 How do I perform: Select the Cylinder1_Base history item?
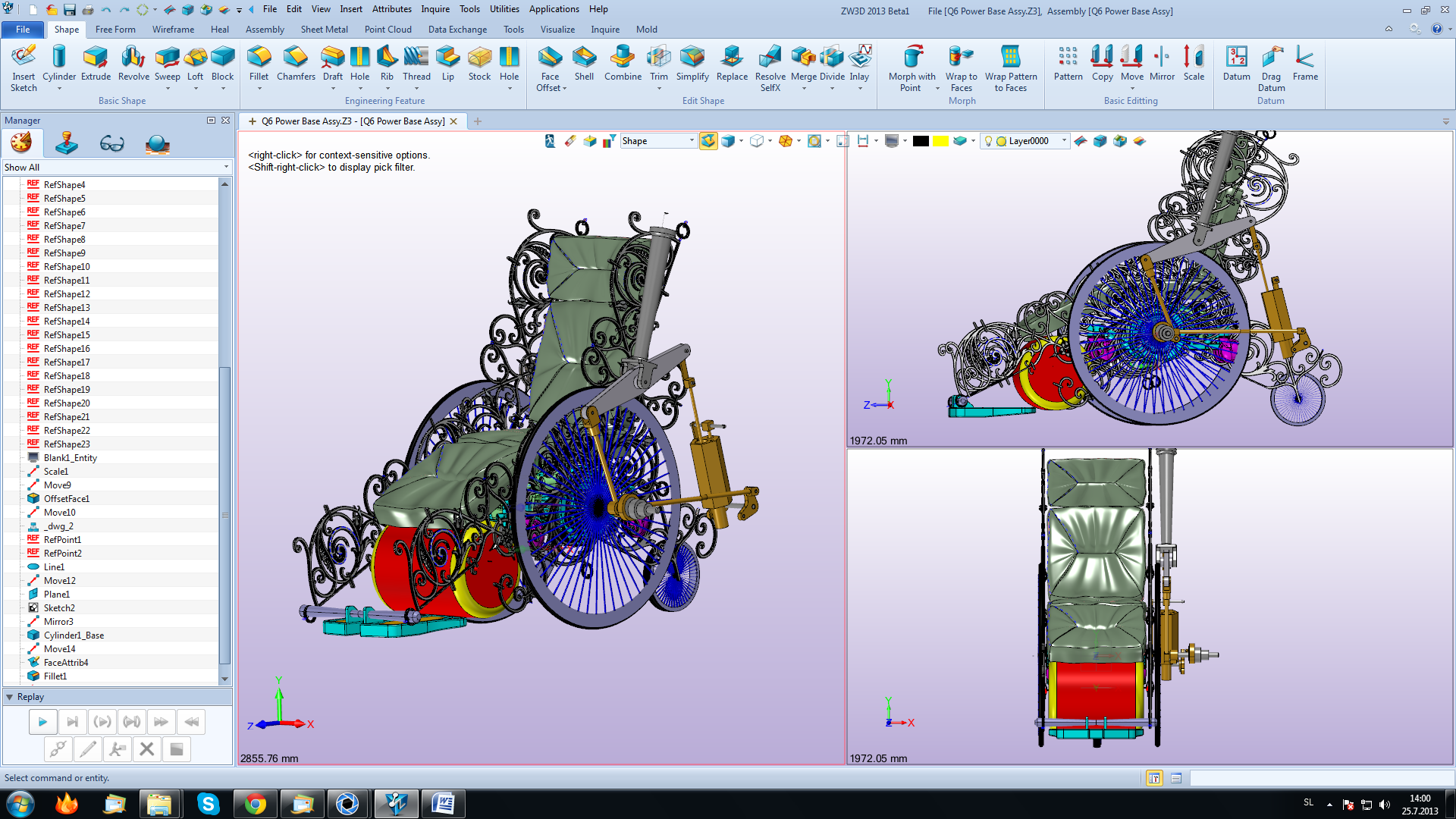74,635
